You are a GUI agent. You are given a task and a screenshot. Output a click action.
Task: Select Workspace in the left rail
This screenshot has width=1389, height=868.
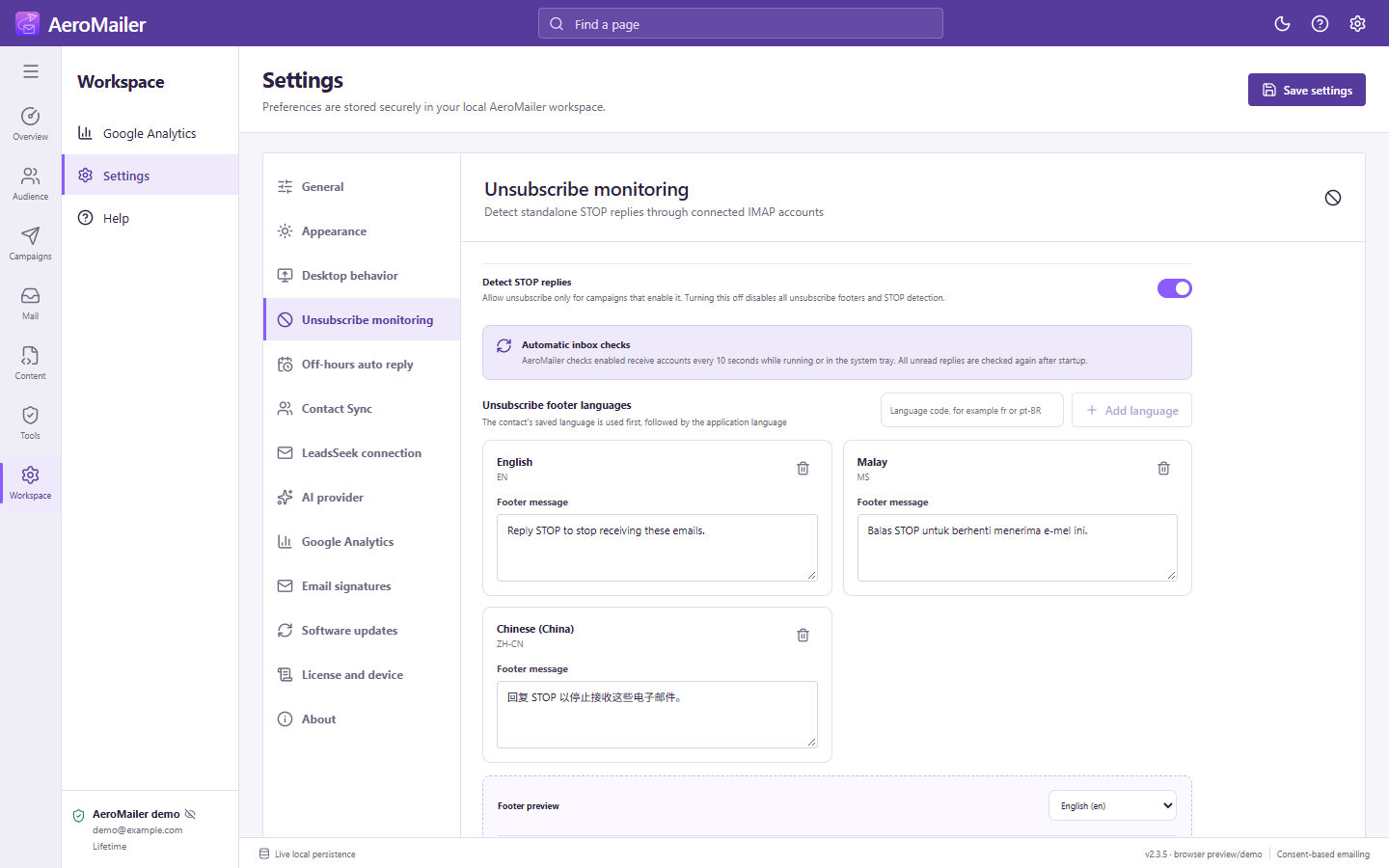[x=31, y=483]
